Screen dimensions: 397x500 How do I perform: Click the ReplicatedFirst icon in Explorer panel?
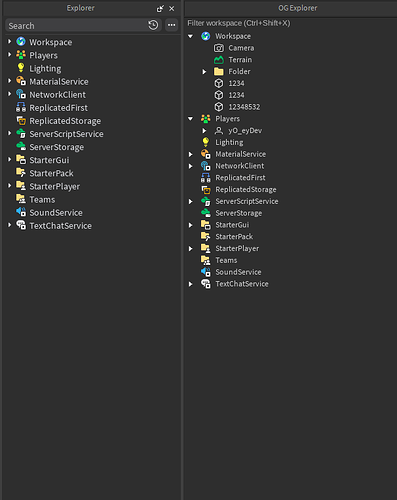click(21, 107)
